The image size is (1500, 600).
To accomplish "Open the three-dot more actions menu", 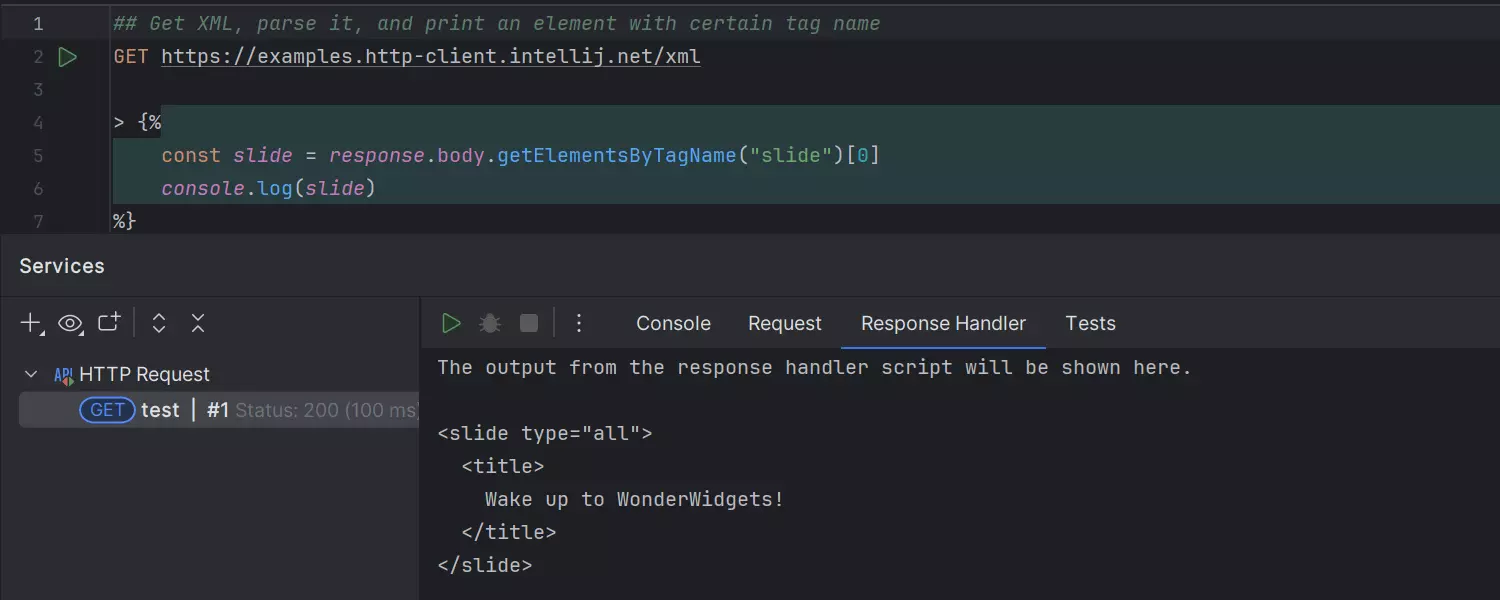I will point(578,323).
